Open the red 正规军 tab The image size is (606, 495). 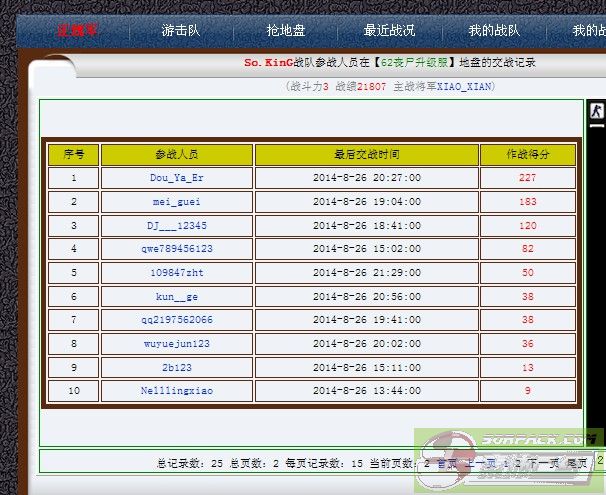pos(76,30)
